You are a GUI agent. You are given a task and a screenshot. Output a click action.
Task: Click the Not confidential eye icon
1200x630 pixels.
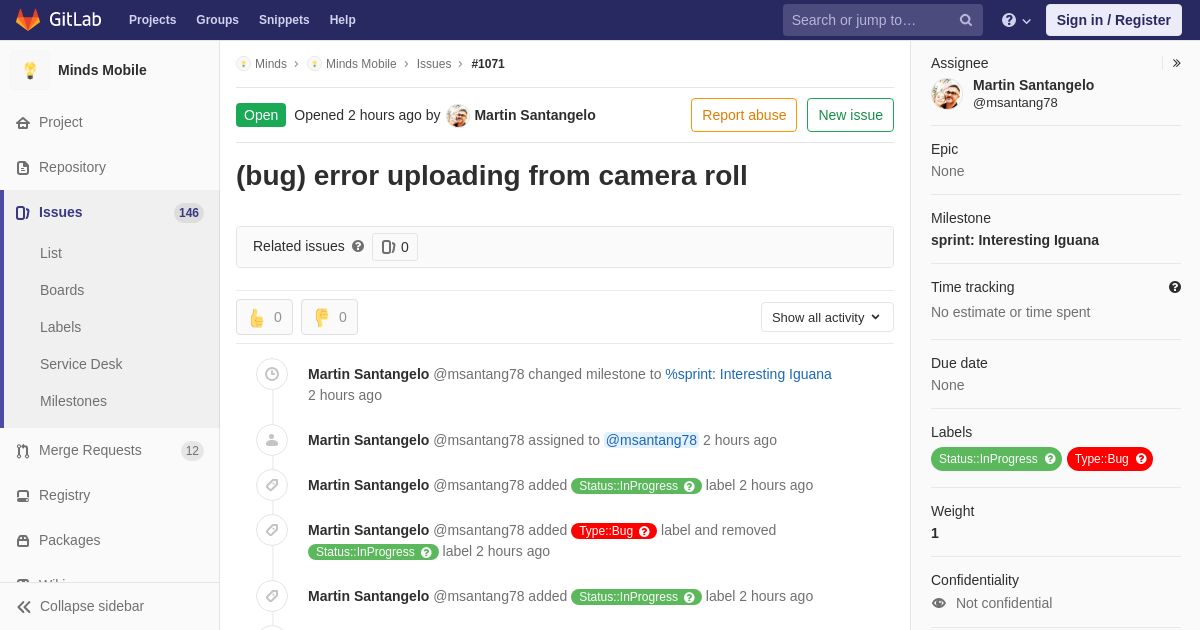939,603
